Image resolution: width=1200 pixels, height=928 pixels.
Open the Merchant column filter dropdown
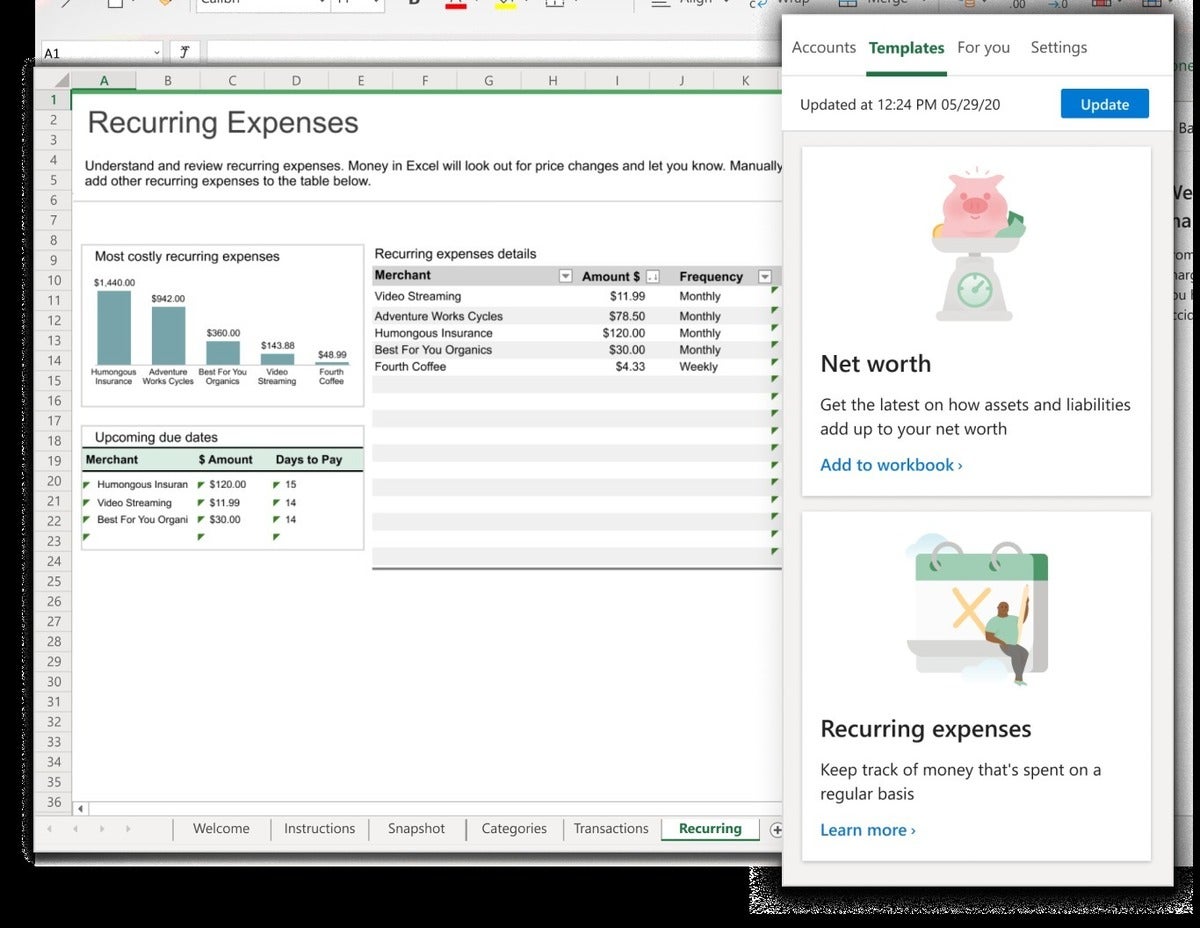(565, 276)
